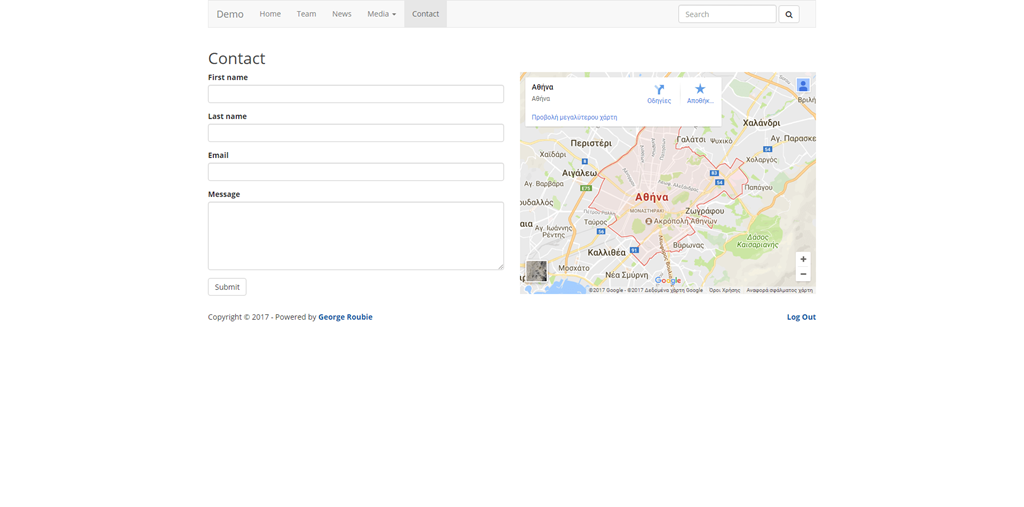Viewport: 1024px width, 507px height.
Task: Click inside the Message text area
Action: coord(355,236)
